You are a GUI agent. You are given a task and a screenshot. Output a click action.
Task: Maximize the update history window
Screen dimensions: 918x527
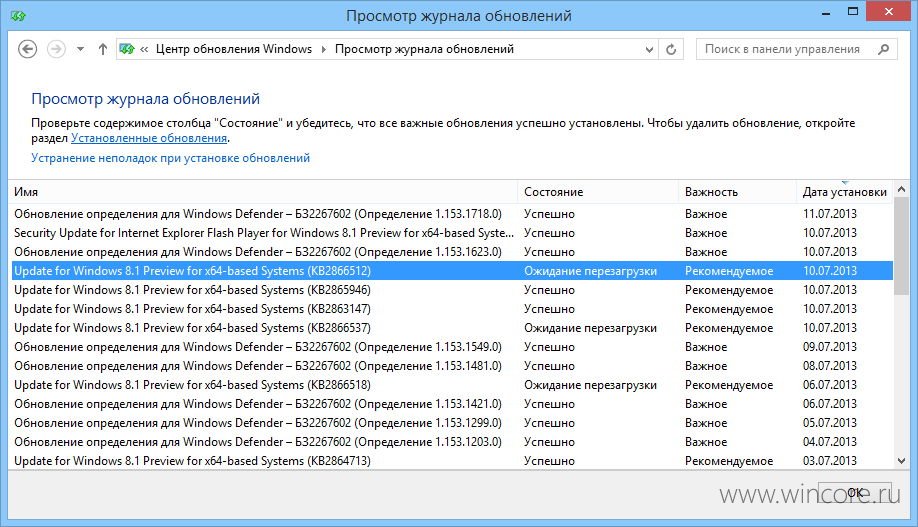pos(853,12)
